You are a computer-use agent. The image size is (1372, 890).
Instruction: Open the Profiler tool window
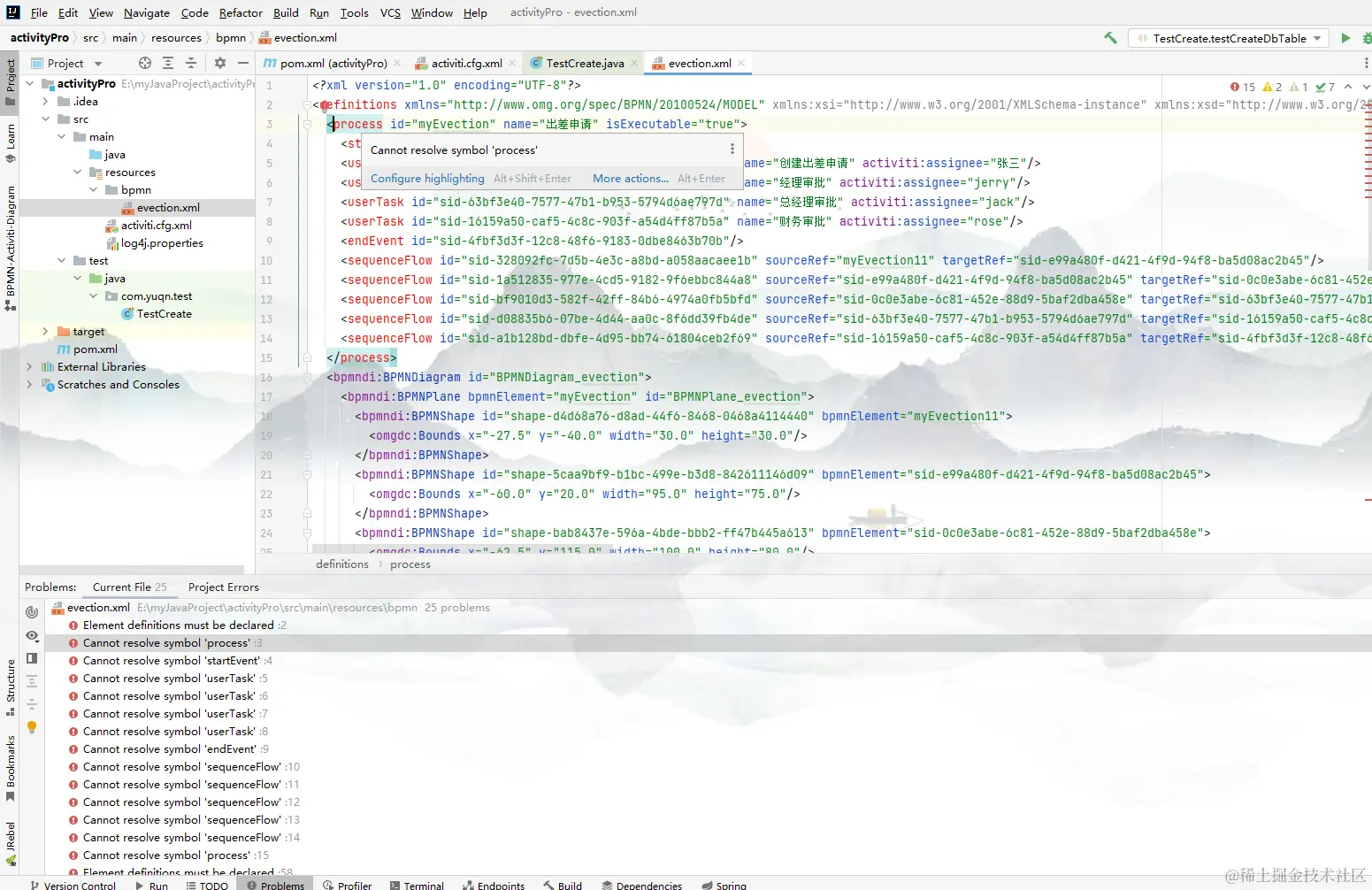click(348, 885)
